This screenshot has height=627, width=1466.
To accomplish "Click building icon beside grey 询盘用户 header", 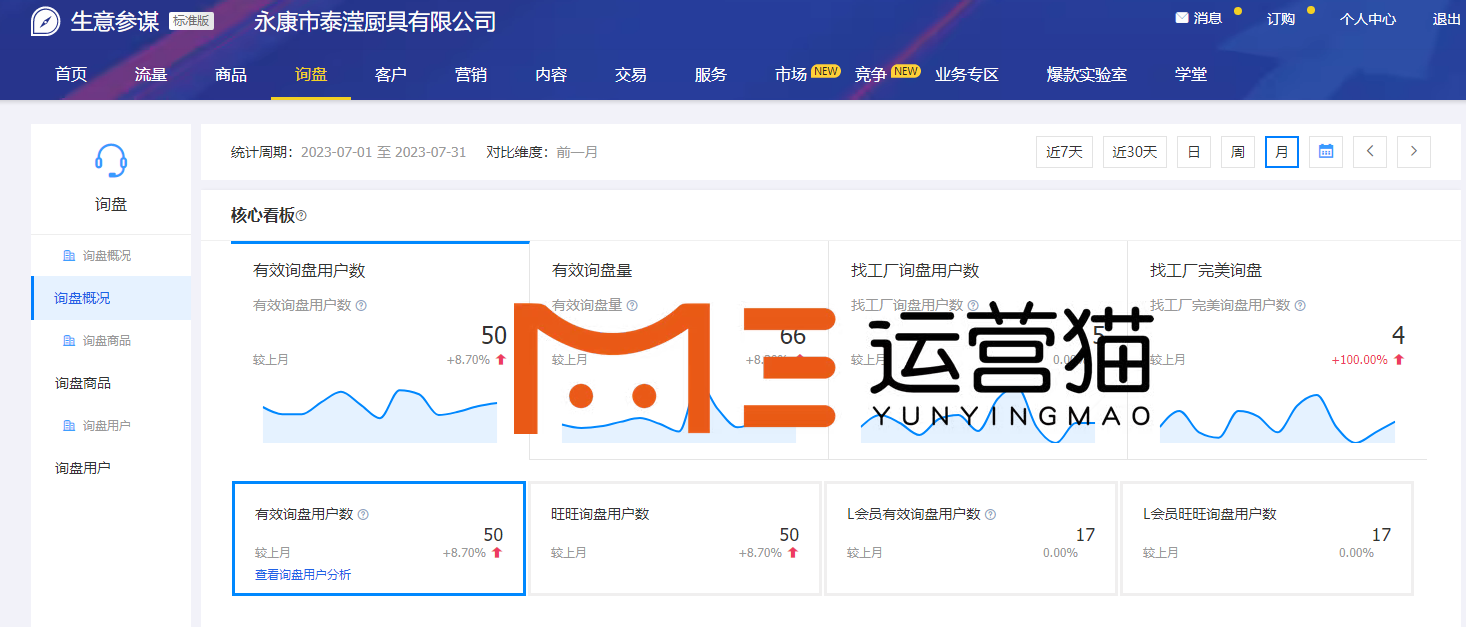I will [69, 426].
